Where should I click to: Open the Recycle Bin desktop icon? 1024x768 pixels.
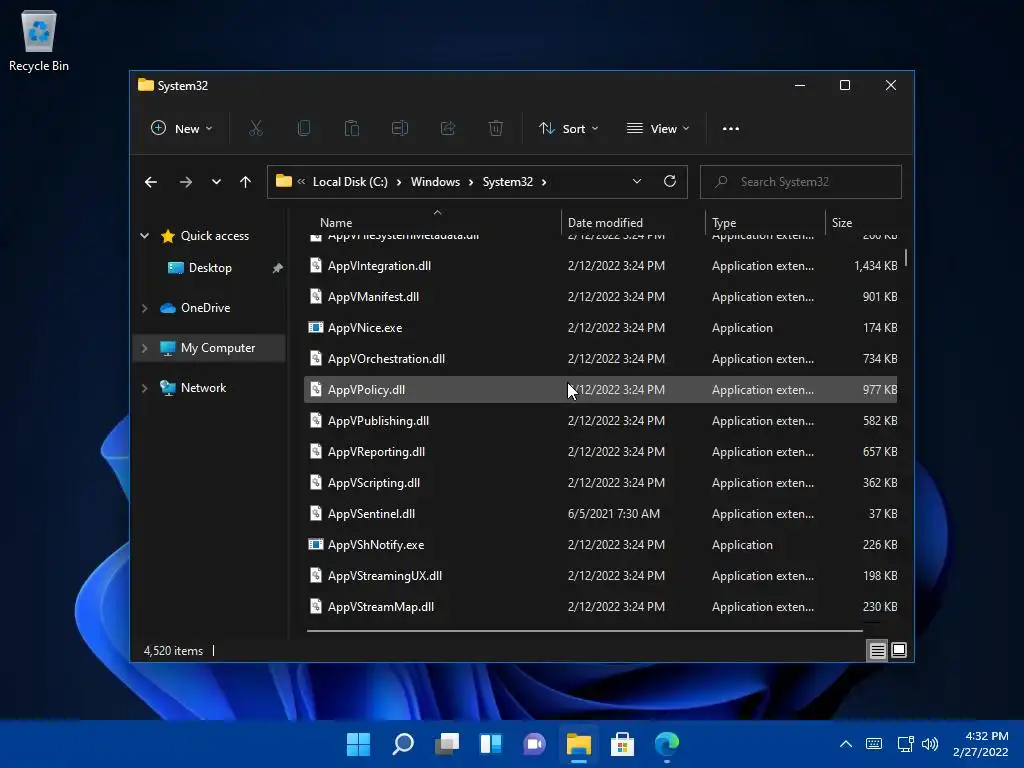tap(39, 40)
